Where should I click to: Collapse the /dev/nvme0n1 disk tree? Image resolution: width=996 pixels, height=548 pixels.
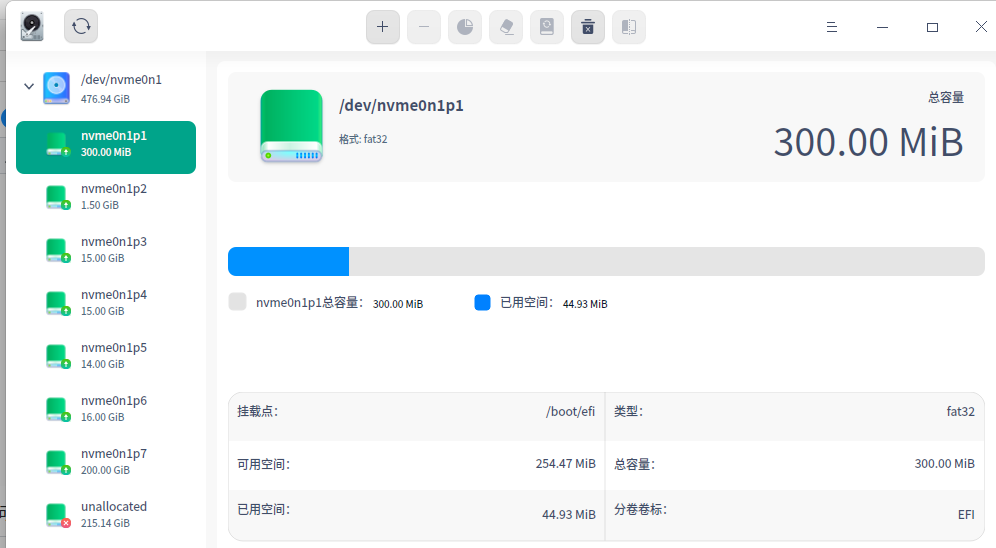29,86
